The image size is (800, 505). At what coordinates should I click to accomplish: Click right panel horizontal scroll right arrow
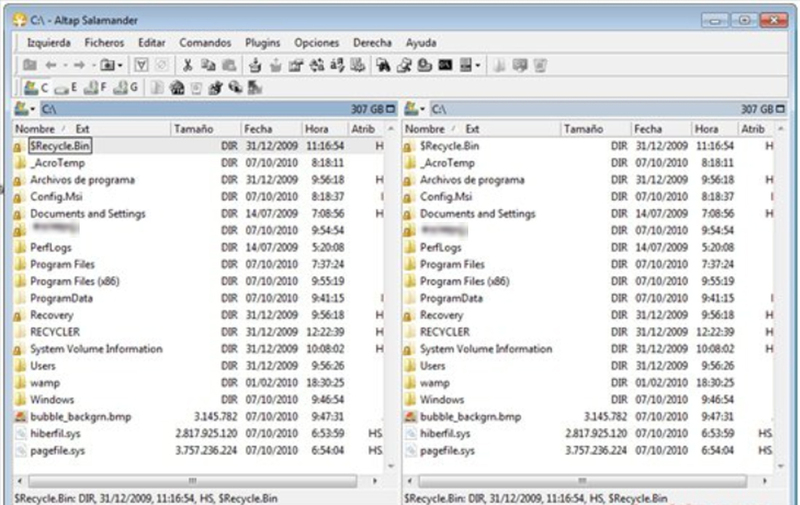764,481
